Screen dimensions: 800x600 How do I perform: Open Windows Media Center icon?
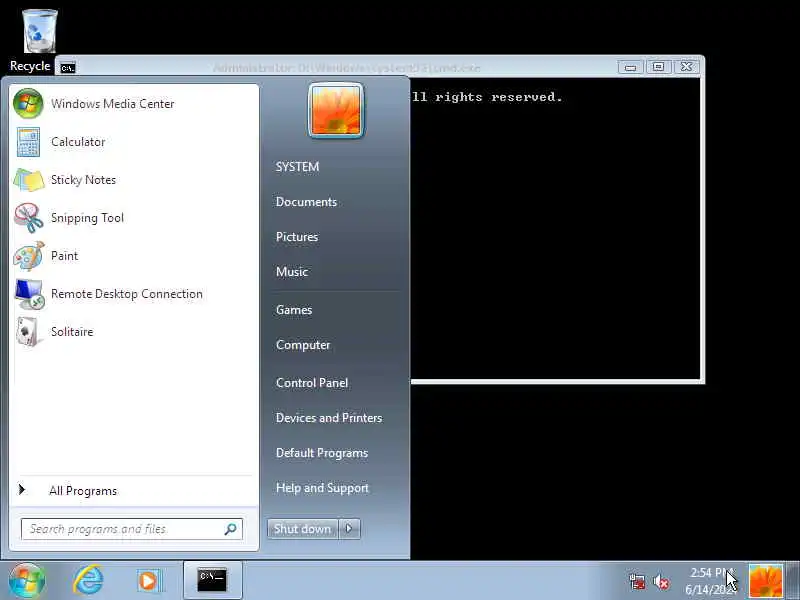(28, 104)
